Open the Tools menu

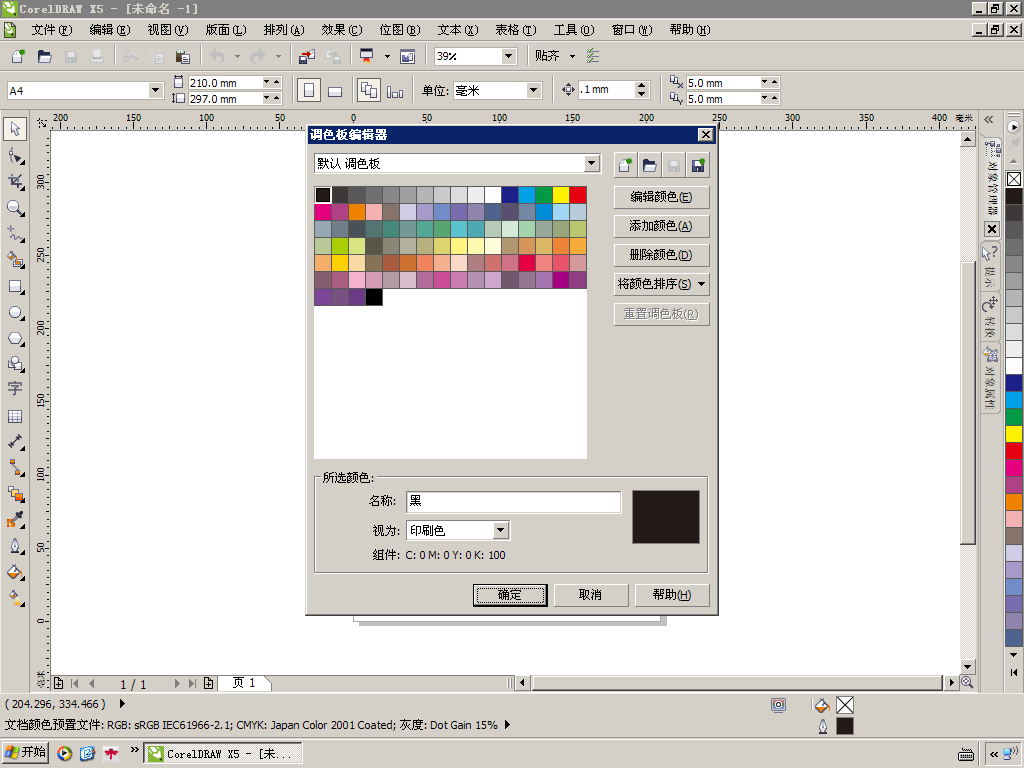tap(574, 30)
